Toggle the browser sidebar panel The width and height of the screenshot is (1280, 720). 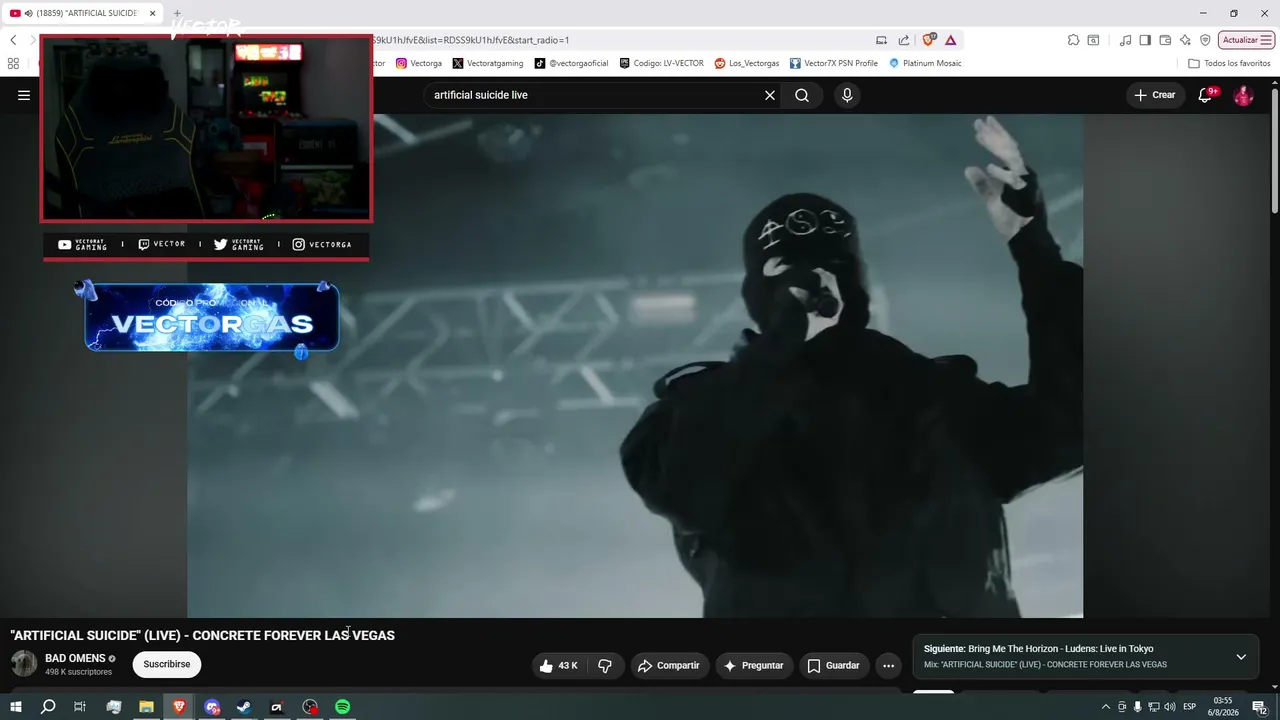click(1145, 40)
